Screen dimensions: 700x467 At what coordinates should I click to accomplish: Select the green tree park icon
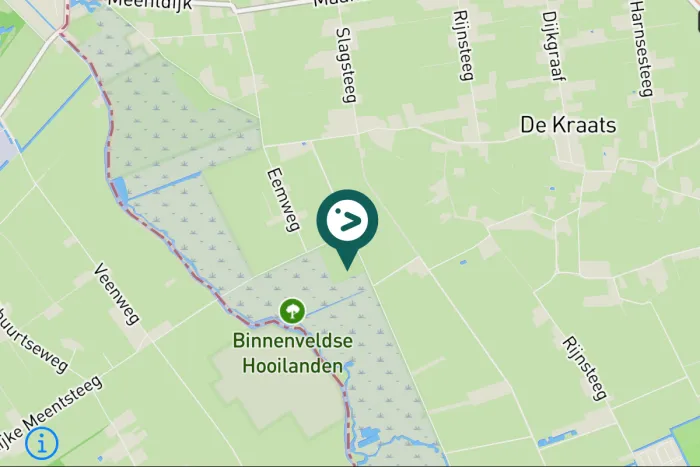tap(292, 311)
